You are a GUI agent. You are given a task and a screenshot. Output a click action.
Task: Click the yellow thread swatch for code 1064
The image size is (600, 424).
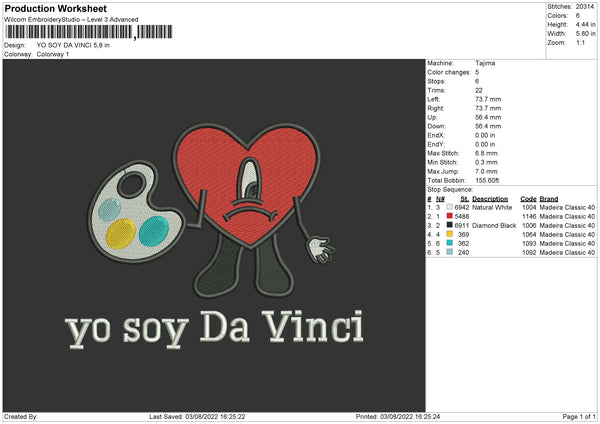[449, 234]
